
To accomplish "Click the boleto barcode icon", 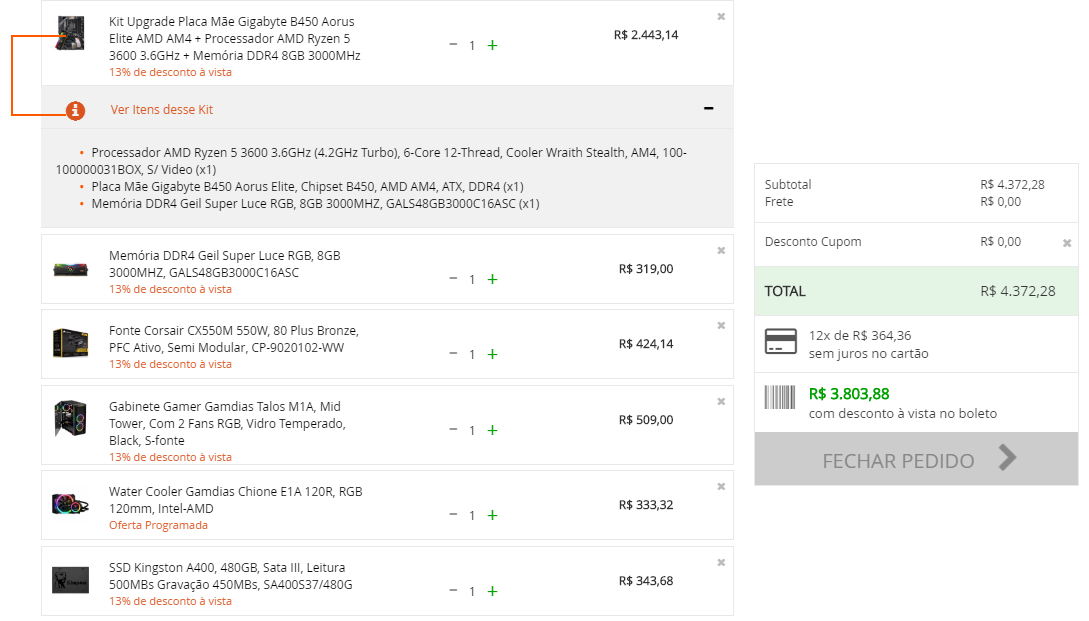I will point(780,397).
